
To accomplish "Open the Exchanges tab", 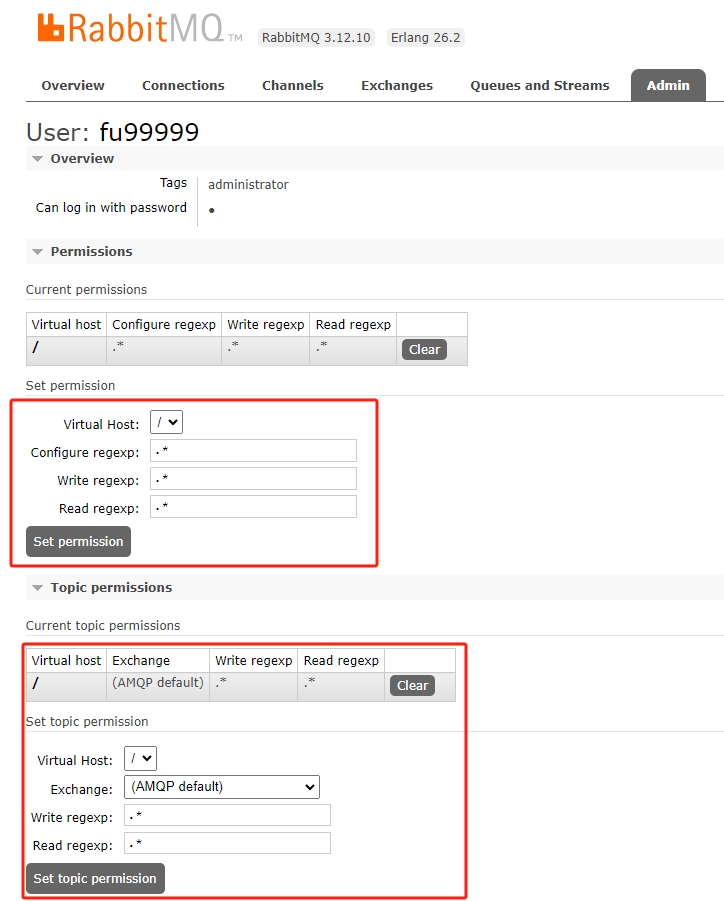I will 397,86.
